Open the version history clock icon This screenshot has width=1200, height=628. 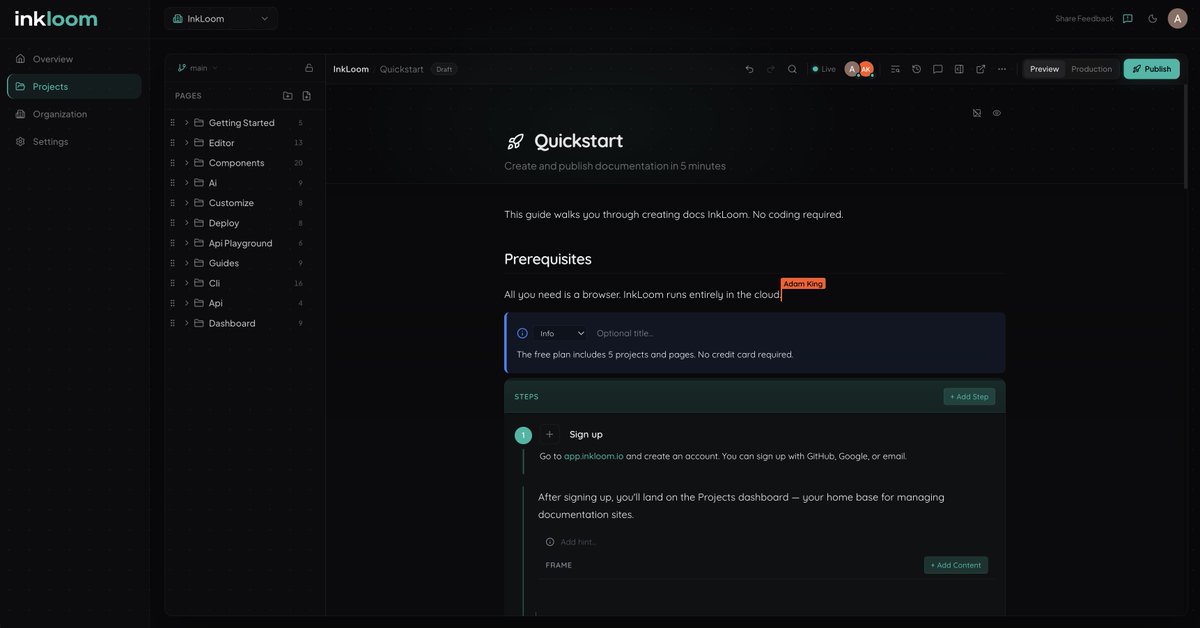click(916, 69)
